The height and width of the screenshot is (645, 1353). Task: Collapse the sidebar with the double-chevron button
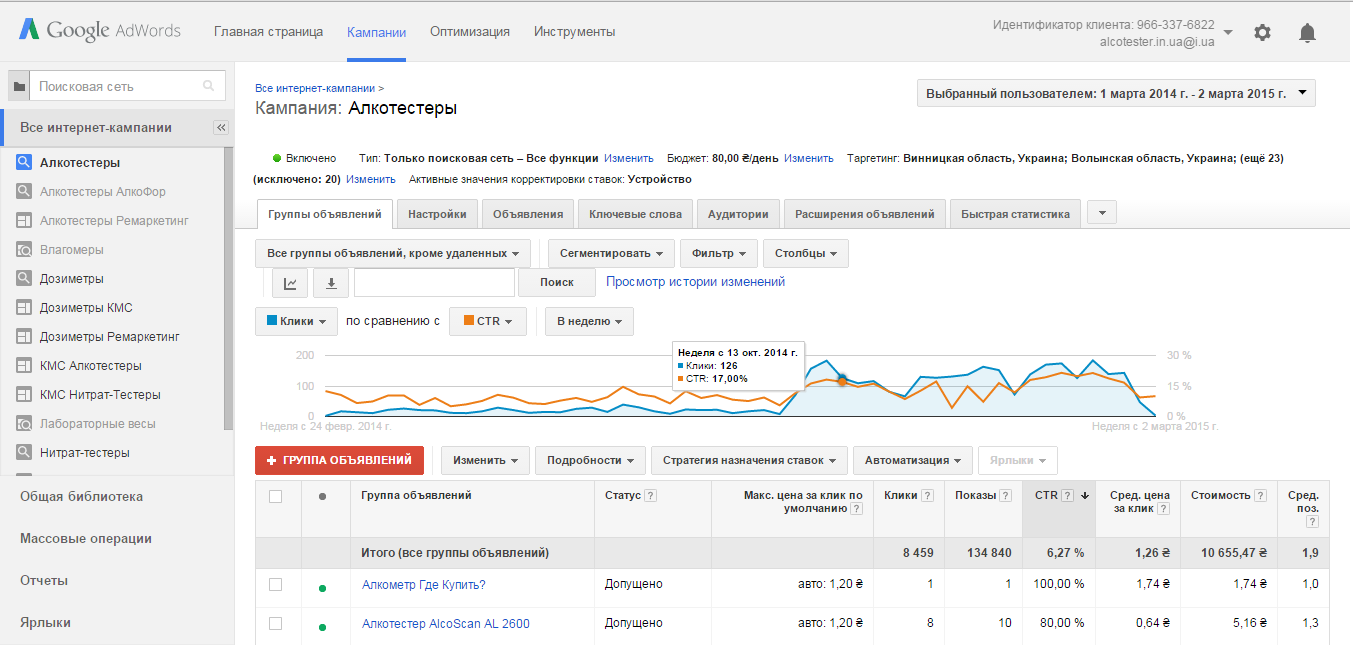pyautogui.click(x=221, y=127)
